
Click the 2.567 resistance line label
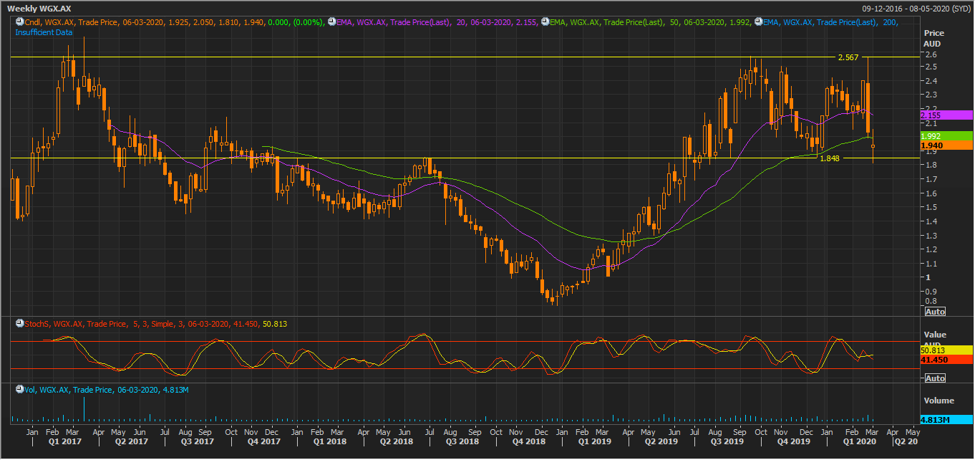(848, 57)
